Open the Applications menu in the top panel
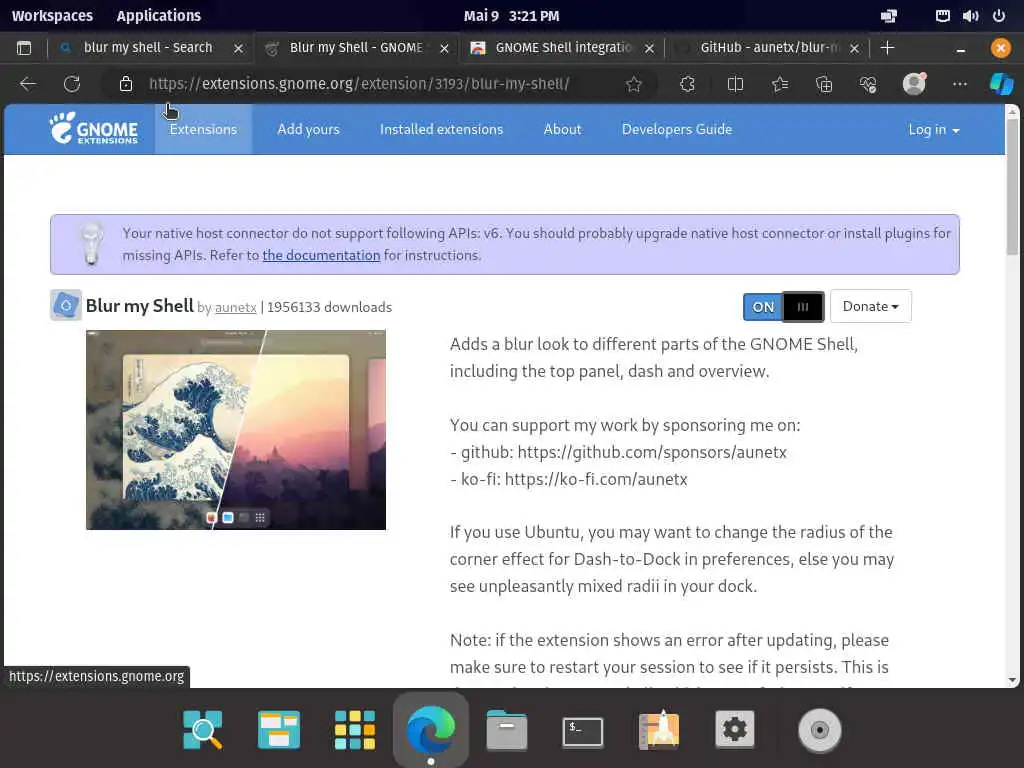Viewport: 1024px width, 768px height. click(x=159, y=16)
